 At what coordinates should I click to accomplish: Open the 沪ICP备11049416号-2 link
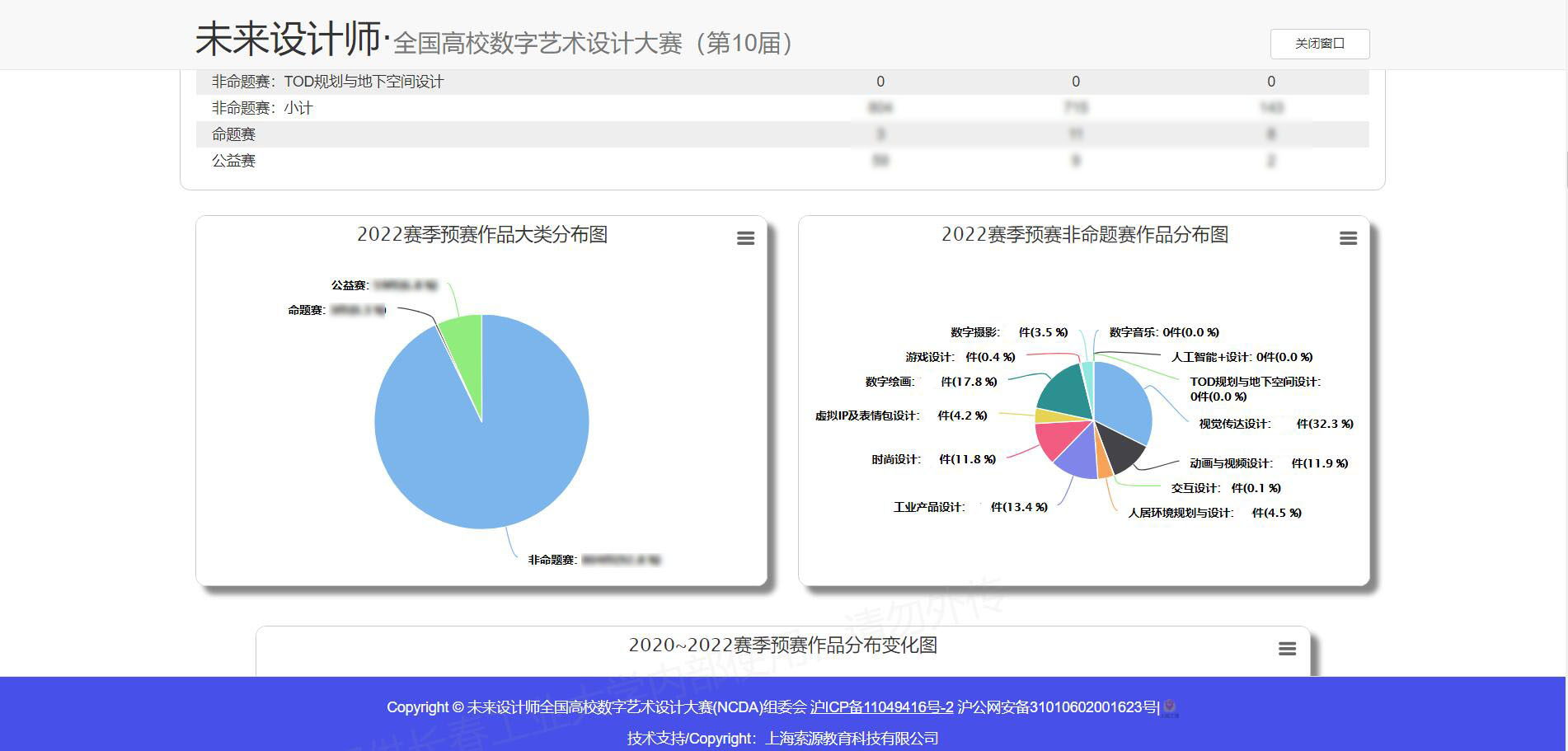[881, 707]
